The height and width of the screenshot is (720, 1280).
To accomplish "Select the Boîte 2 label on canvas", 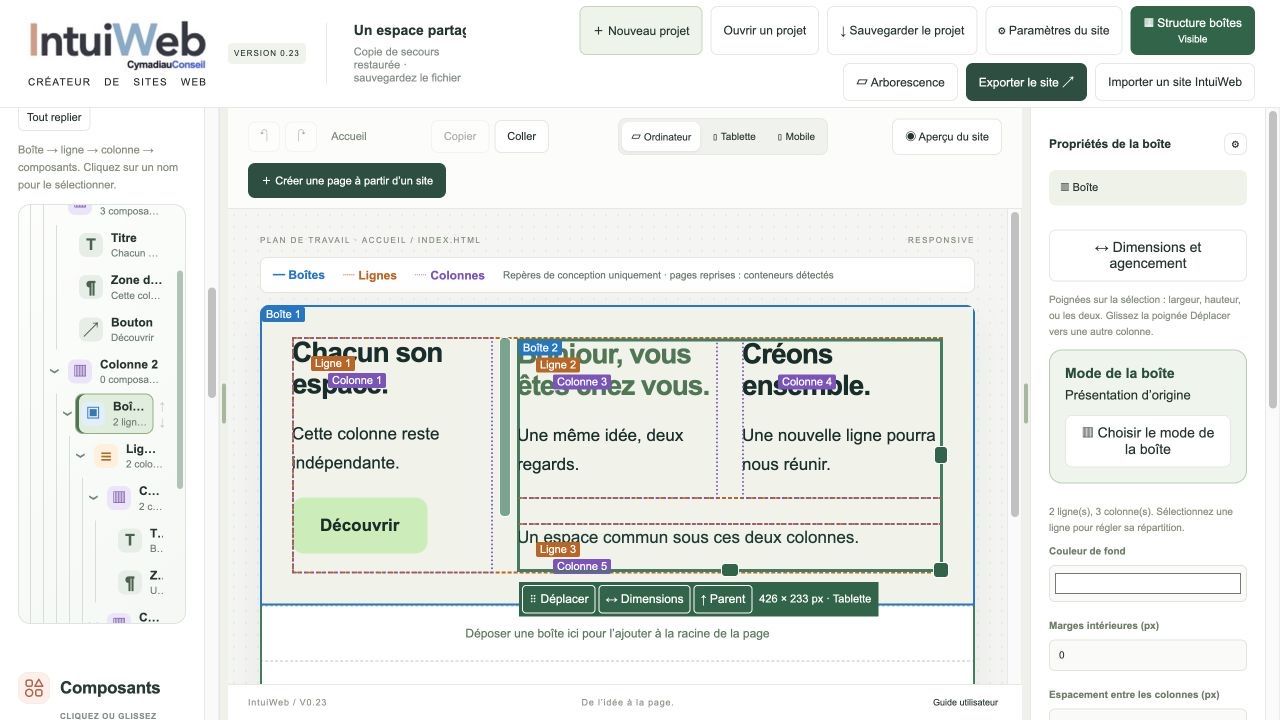I will pyautogui.click(x=540, y=348).
